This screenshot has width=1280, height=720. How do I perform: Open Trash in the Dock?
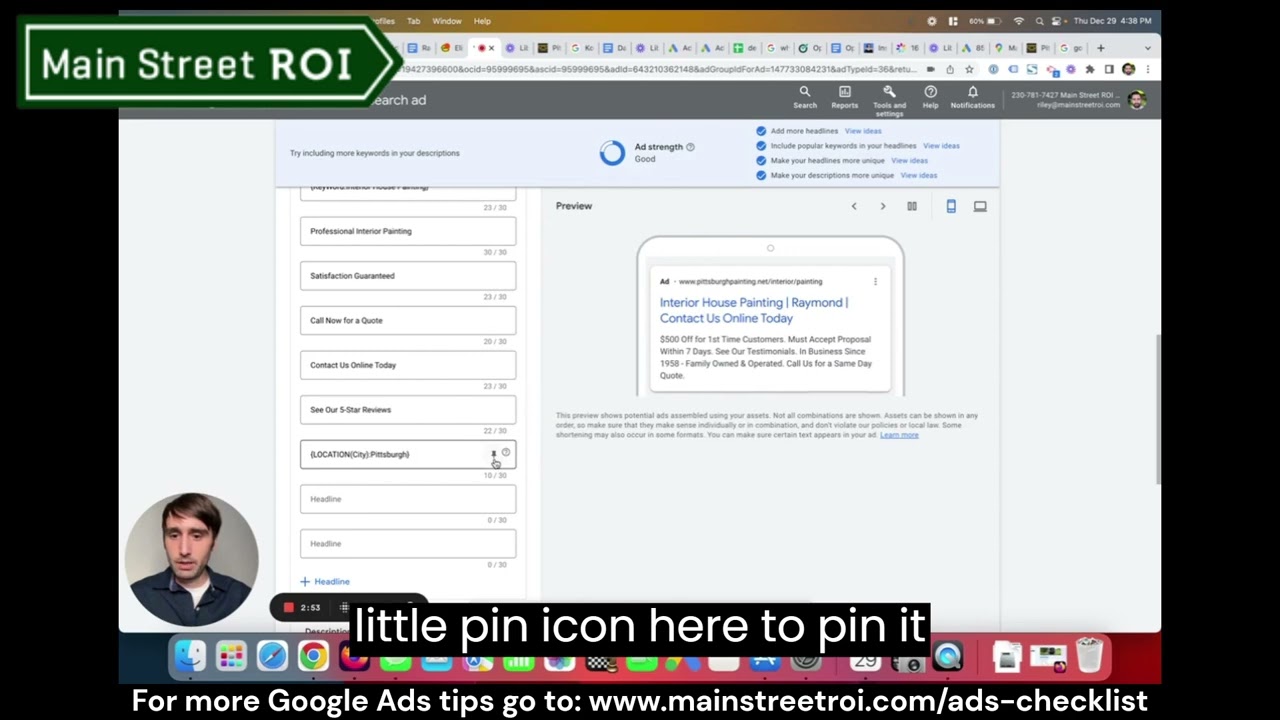tap(1090, 656)
